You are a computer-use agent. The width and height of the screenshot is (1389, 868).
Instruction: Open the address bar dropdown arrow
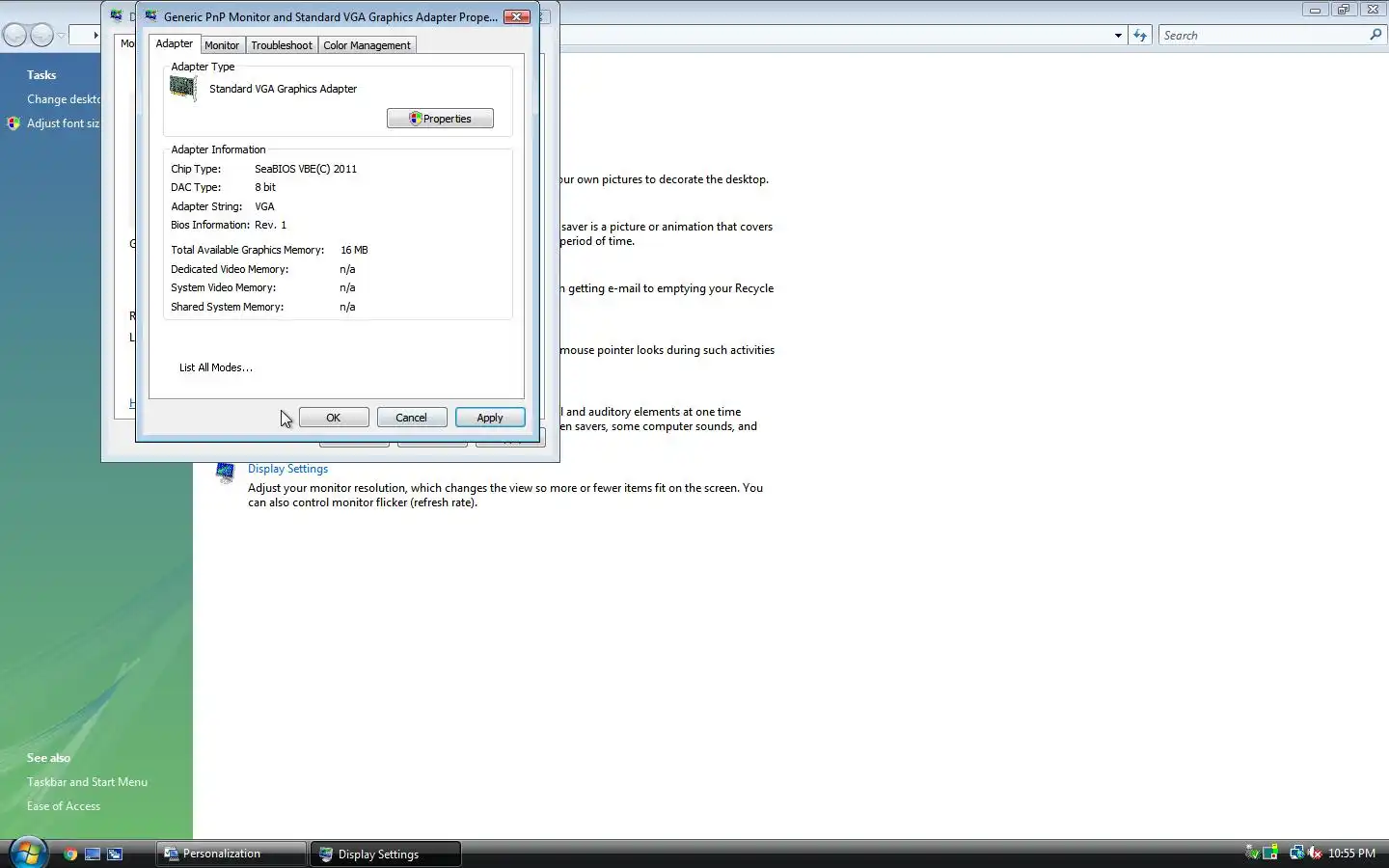(x=1118, y=36)
